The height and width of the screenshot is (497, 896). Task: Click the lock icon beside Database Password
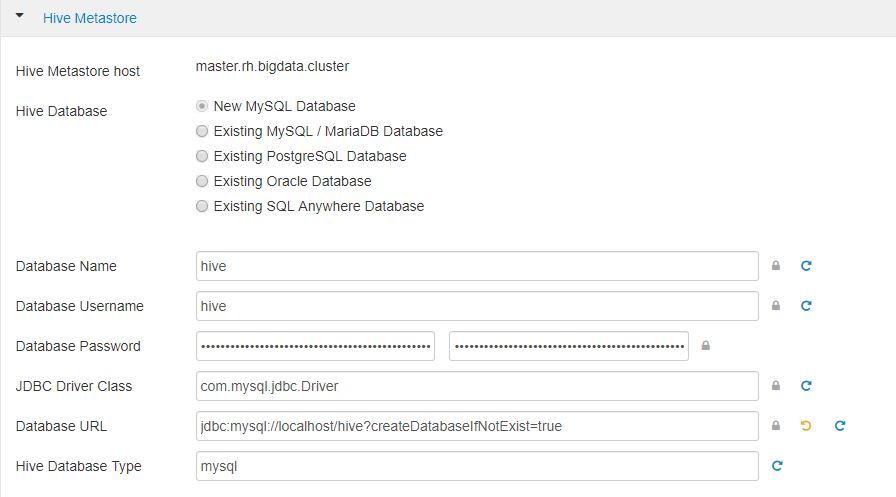(706, 346)
